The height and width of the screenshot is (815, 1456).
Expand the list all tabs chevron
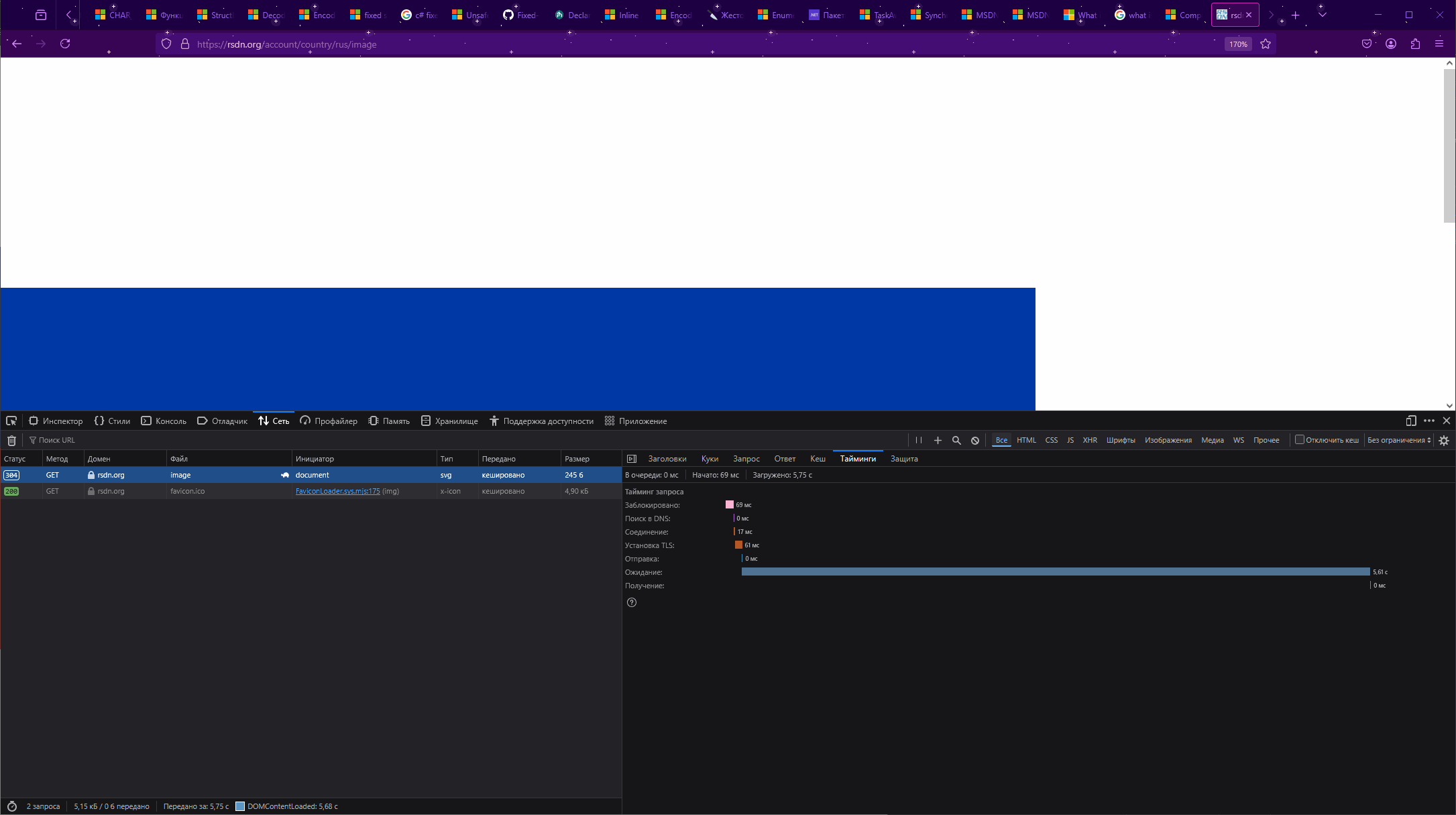[x=1322, y=15]
